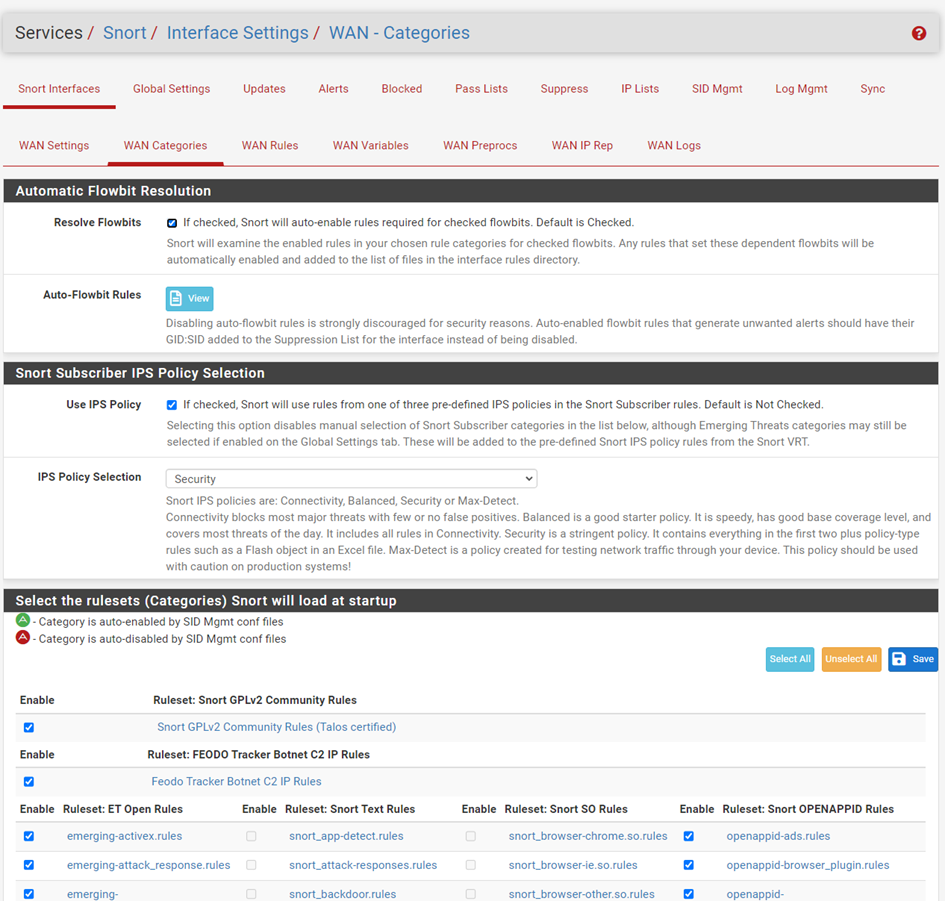Viewport: 945px width, 901px height.
Task: Open the snort_app-detect.rules link
Action: pos(346,836)
